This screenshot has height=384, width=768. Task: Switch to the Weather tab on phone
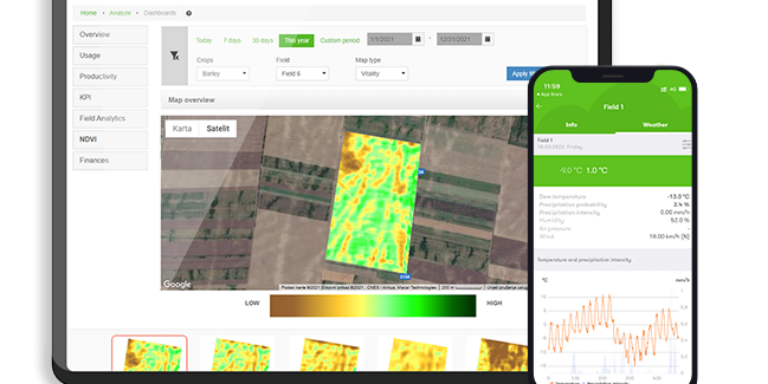[x=655, y=125]
